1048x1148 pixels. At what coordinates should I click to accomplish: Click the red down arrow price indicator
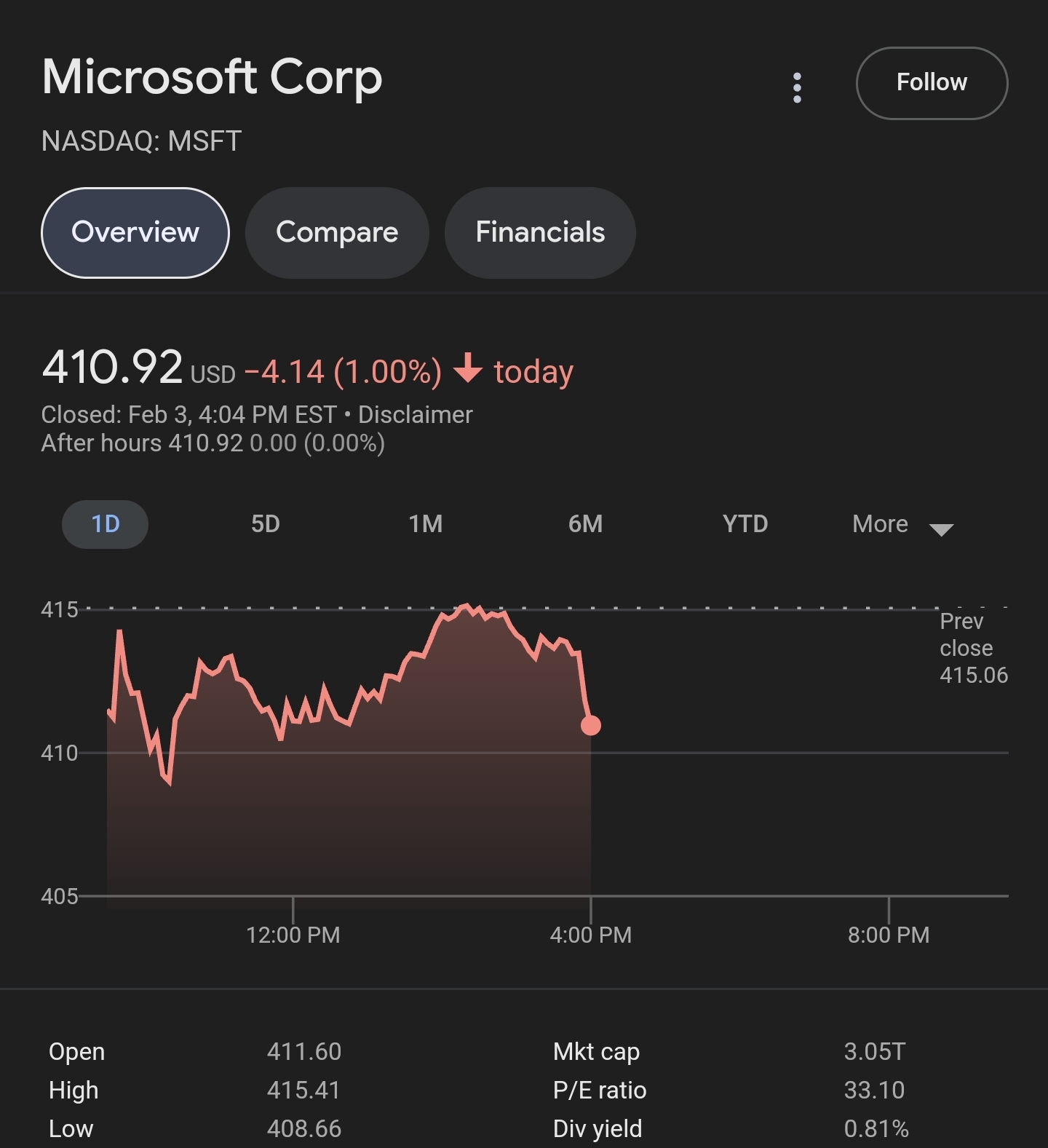[x=468, y=368]
